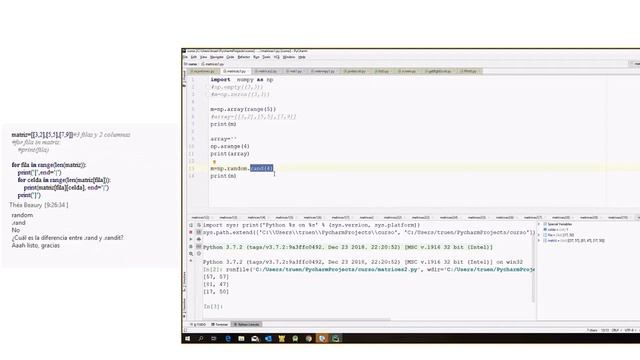Click the 'Aaah listo, gracias' chat message
Image resolution: width=640 pixels, height=360 pixels.
click(36, 245)
